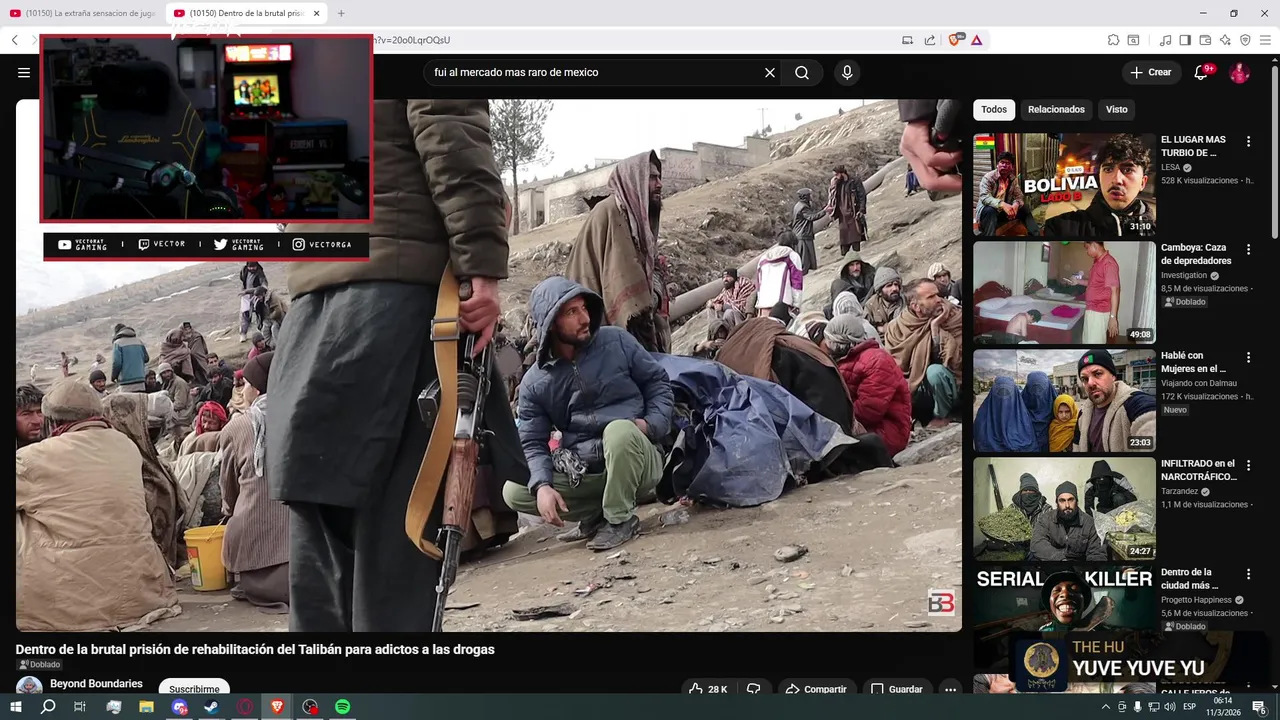Image resolution: width=1280 pixels, height=720 pixels.
Task: Open the browser new tab
Action: click(x=341, y=13)
